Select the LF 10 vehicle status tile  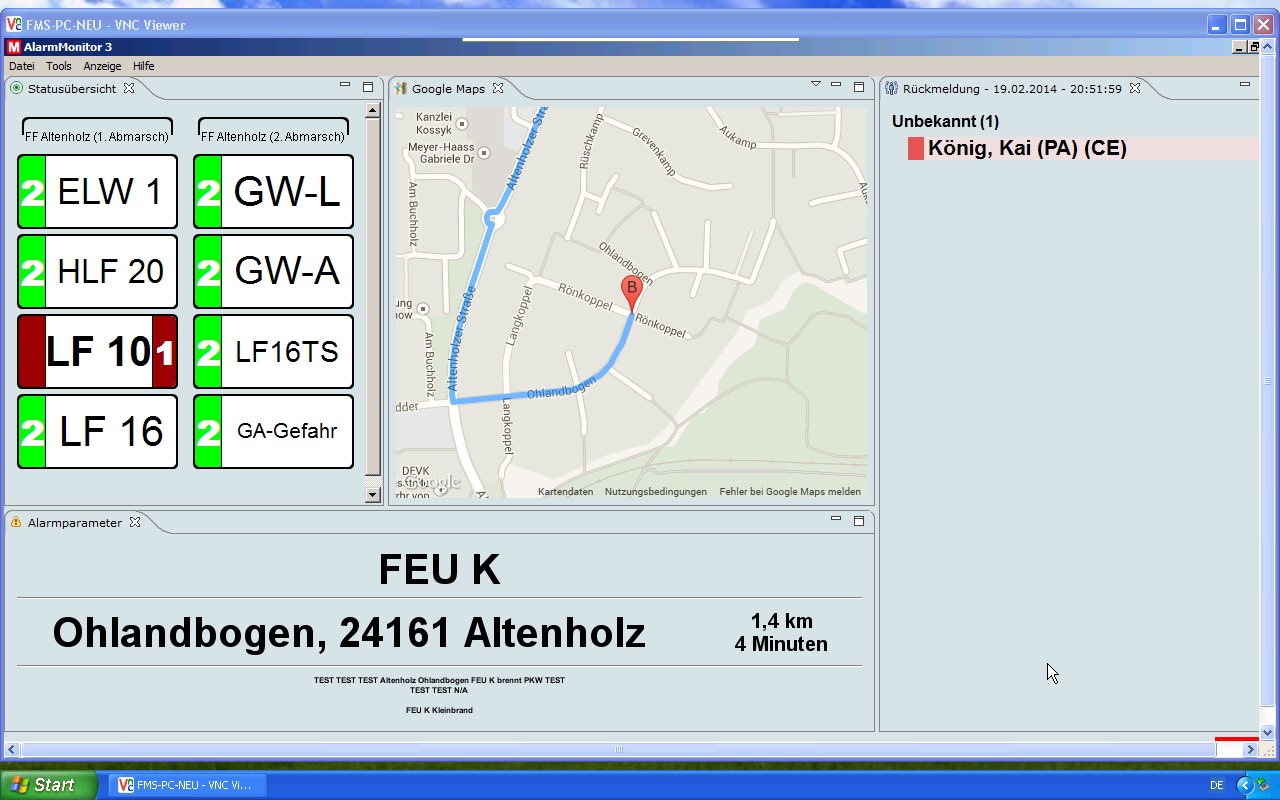click(98, 352)
